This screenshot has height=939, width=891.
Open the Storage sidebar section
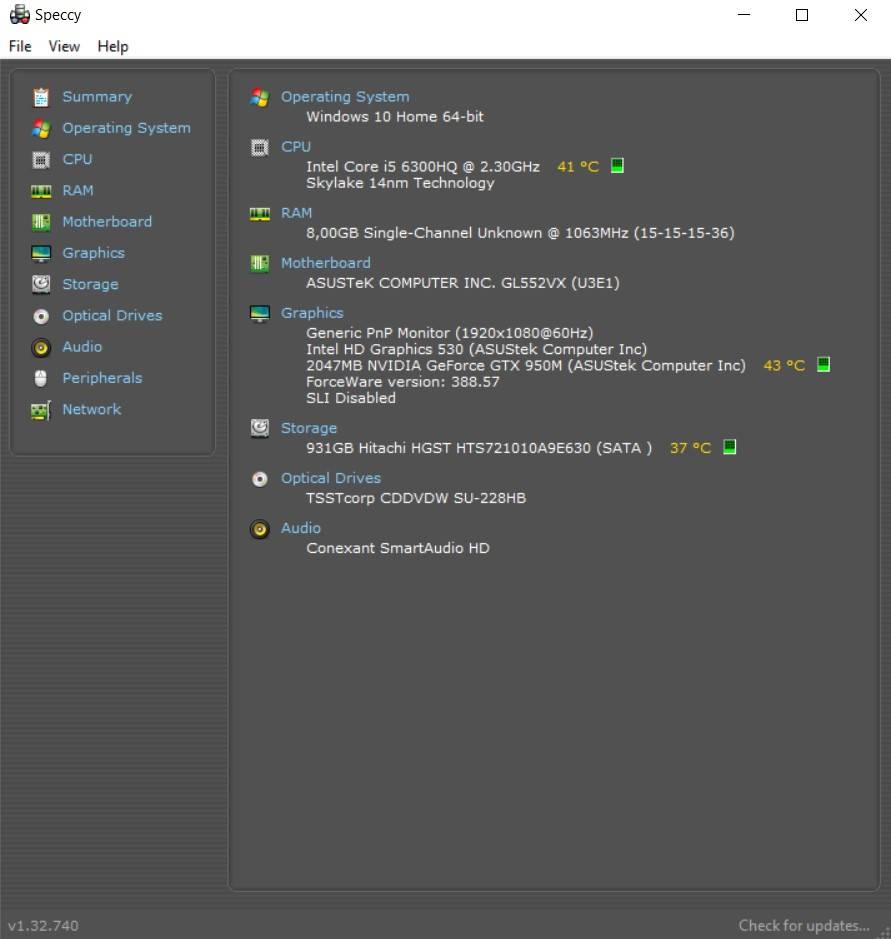pos(90,284)
